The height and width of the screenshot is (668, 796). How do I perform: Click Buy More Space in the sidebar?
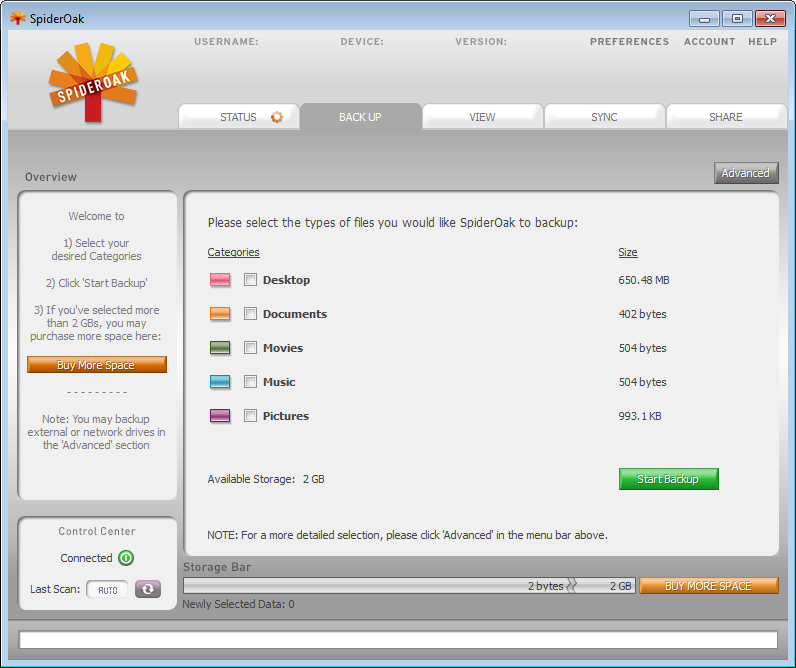97,365
